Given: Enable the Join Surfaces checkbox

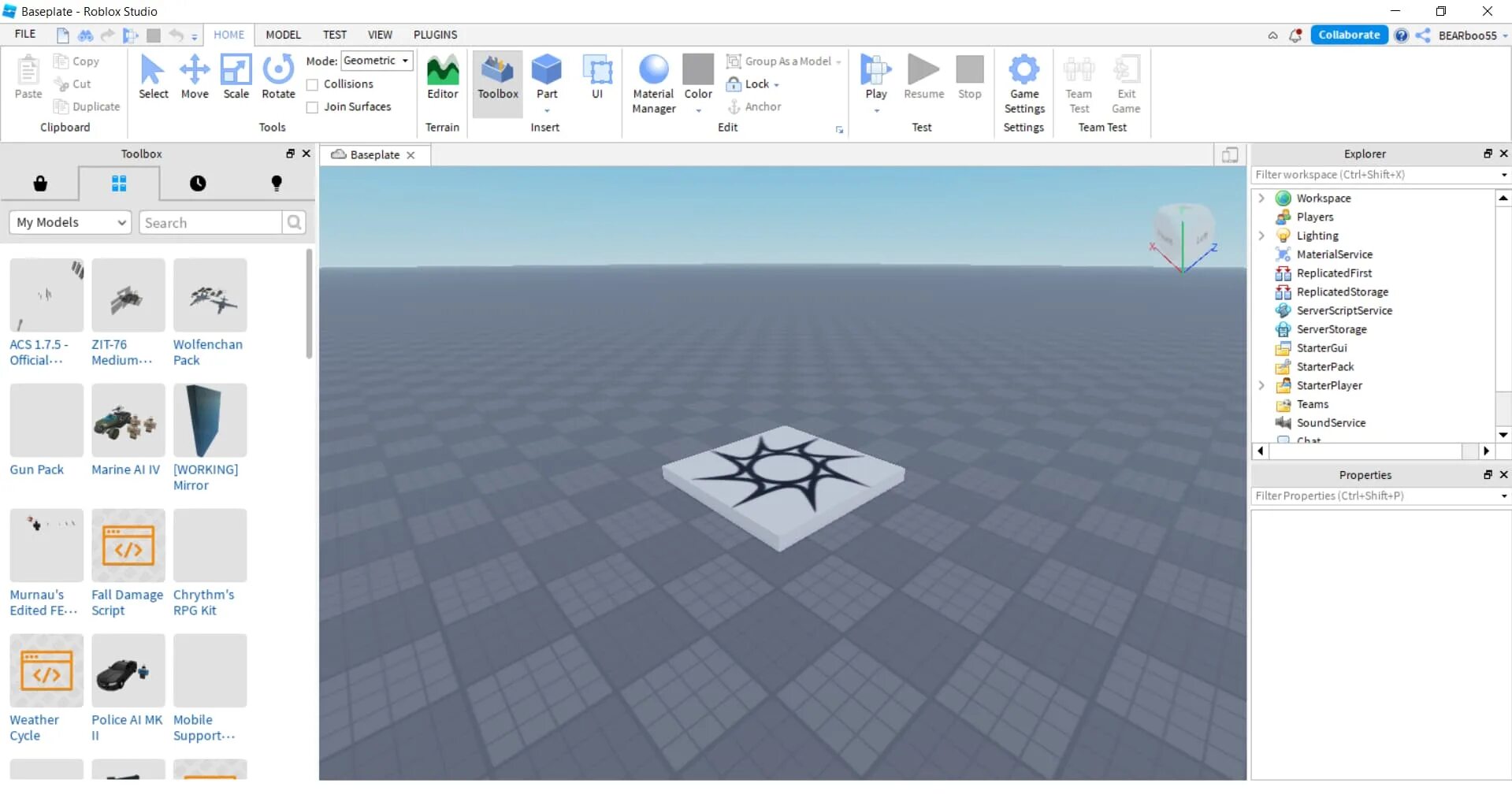Looking at the screenshot, I should coord(312,107).
